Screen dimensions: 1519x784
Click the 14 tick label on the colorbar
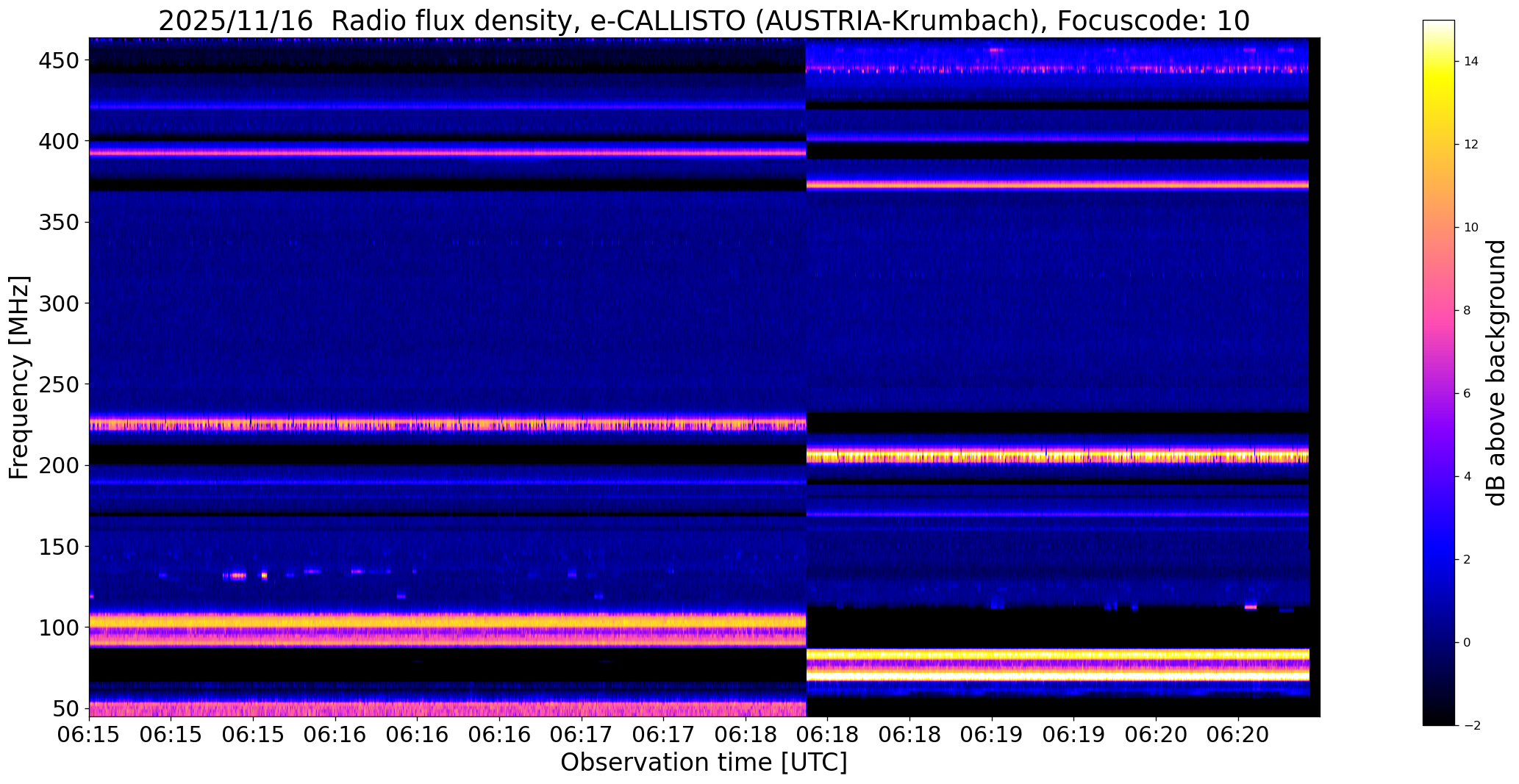pos(1470,62)
